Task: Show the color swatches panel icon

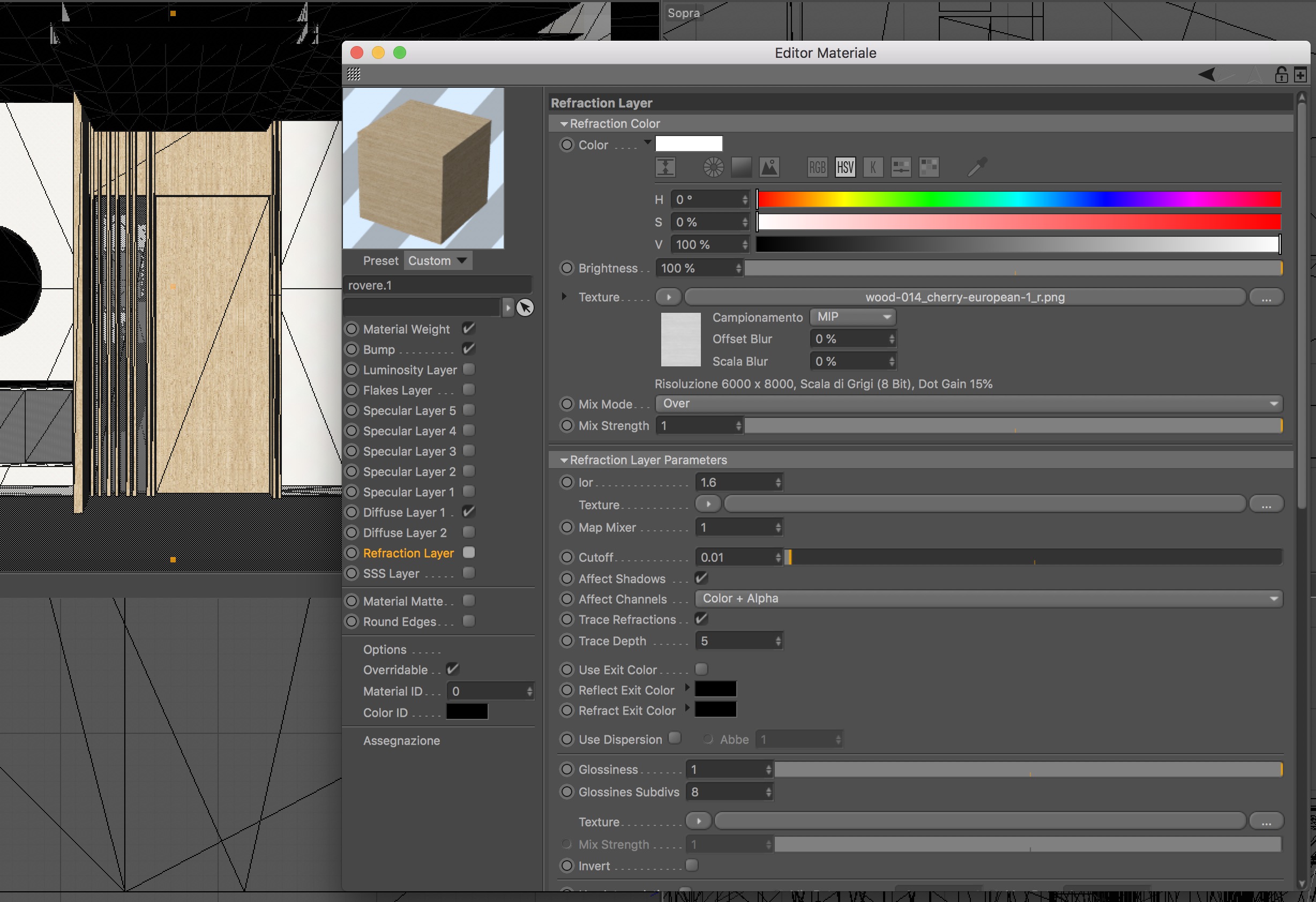Action: (x=929, y=167)
